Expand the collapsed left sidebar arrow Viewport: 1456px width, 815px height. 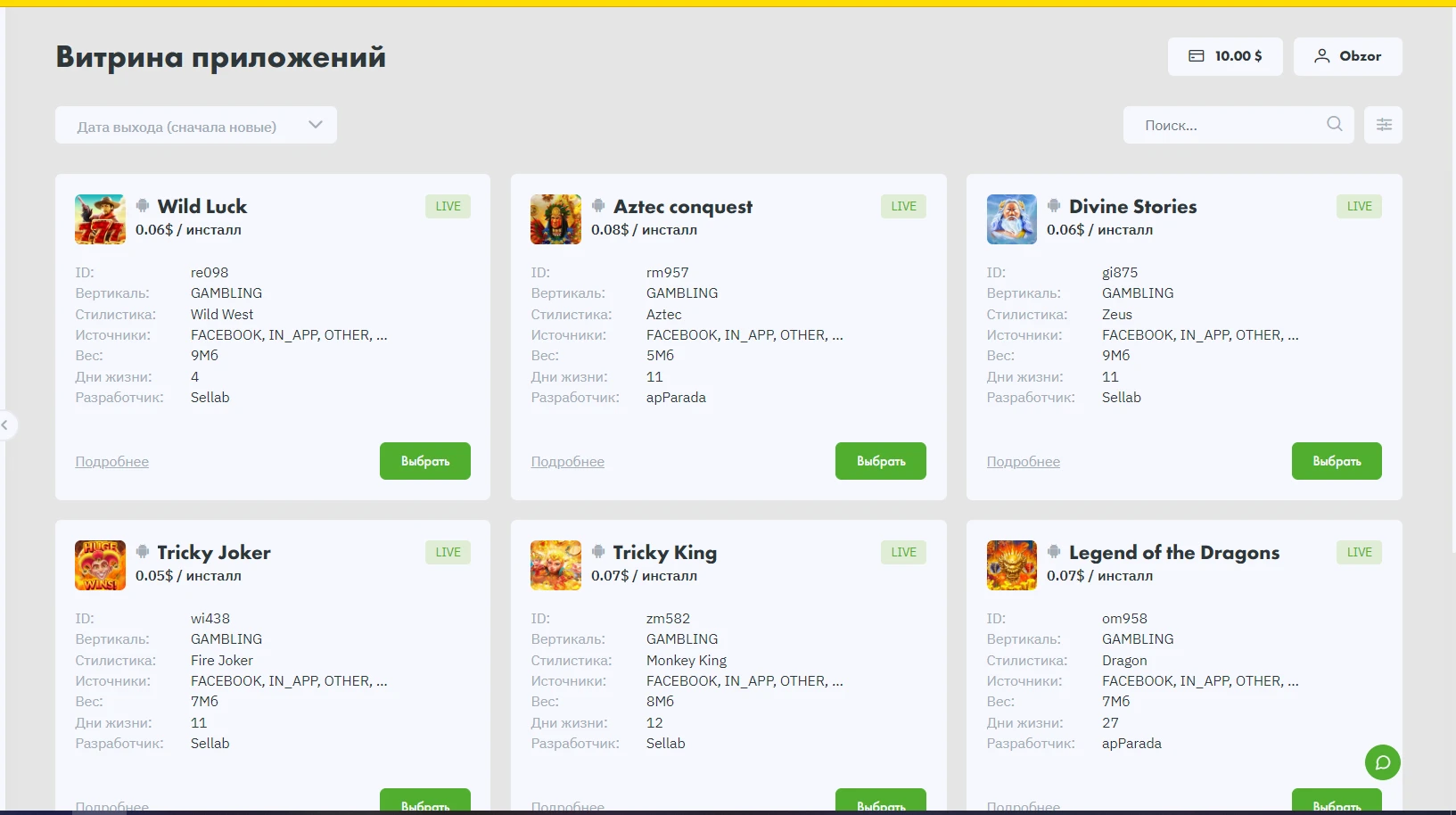click(x=5, y=424)
